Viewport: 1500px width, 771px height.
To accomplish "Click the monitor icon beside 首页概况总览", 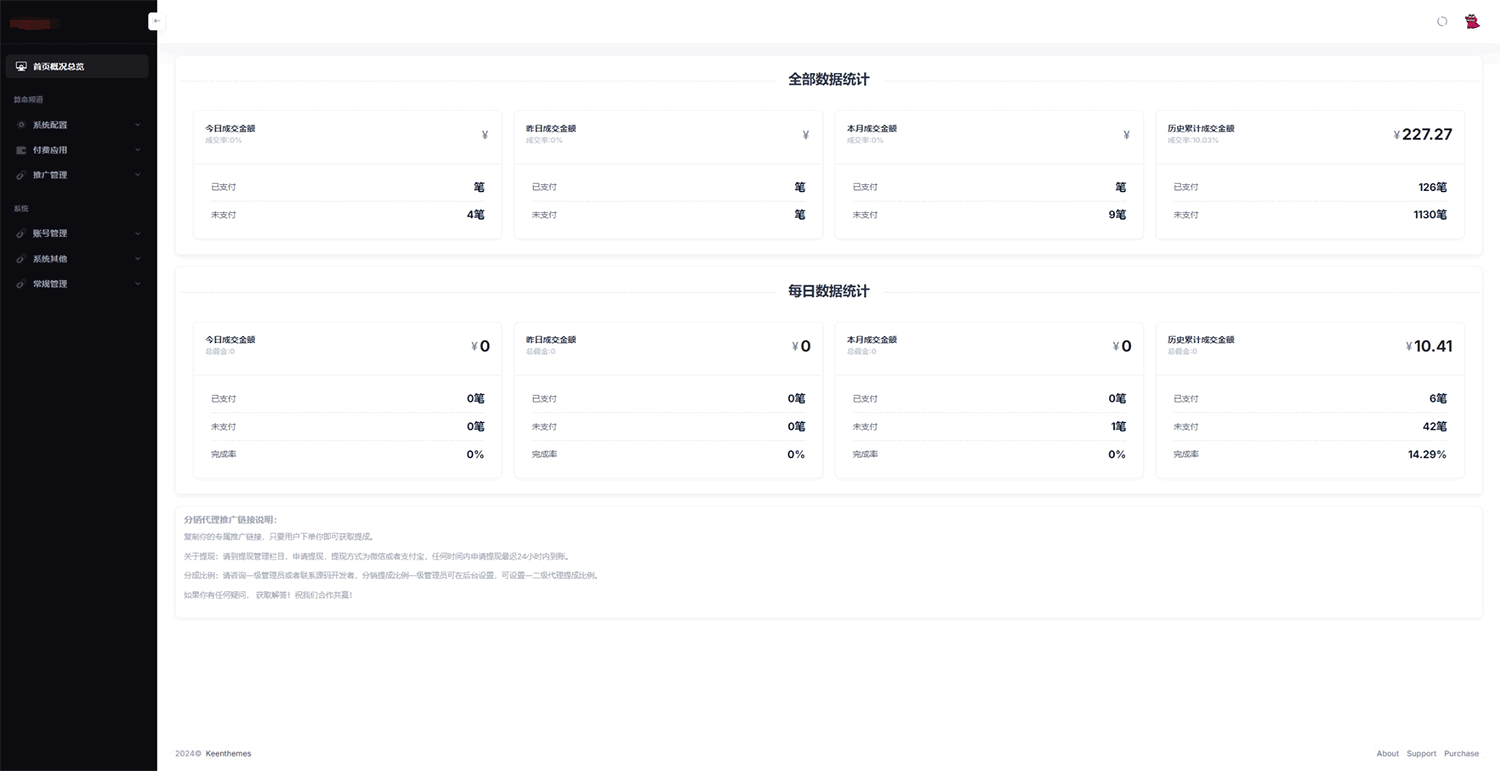I will [21, 66].
